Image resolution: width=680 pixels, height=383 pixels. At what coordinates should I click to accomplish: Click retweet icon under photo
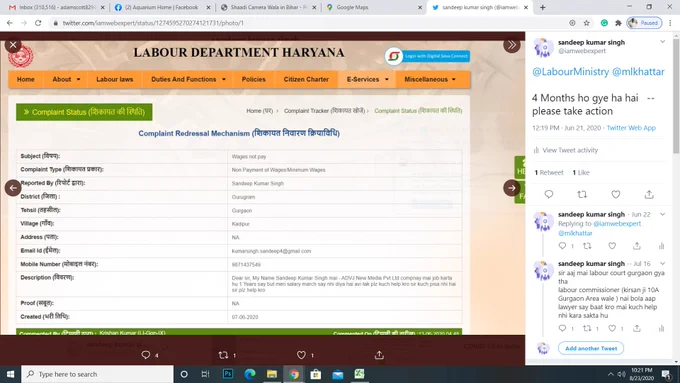223,355
